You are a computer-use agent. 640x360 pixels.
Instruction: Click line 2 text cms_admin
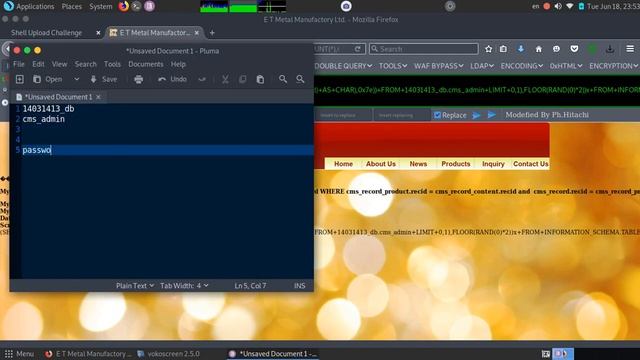pyautogui.click(x=43, y=119)
